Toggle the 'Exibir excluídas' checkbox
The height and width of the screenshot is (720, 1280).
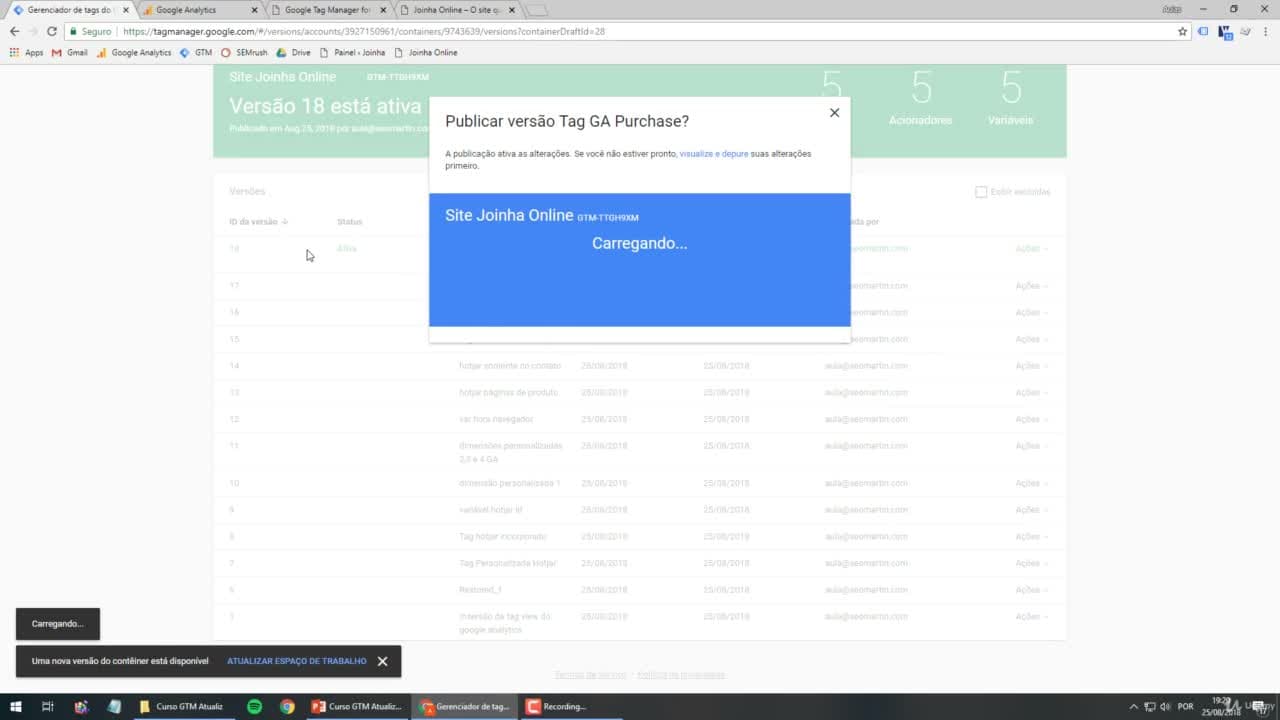[981, 192]
